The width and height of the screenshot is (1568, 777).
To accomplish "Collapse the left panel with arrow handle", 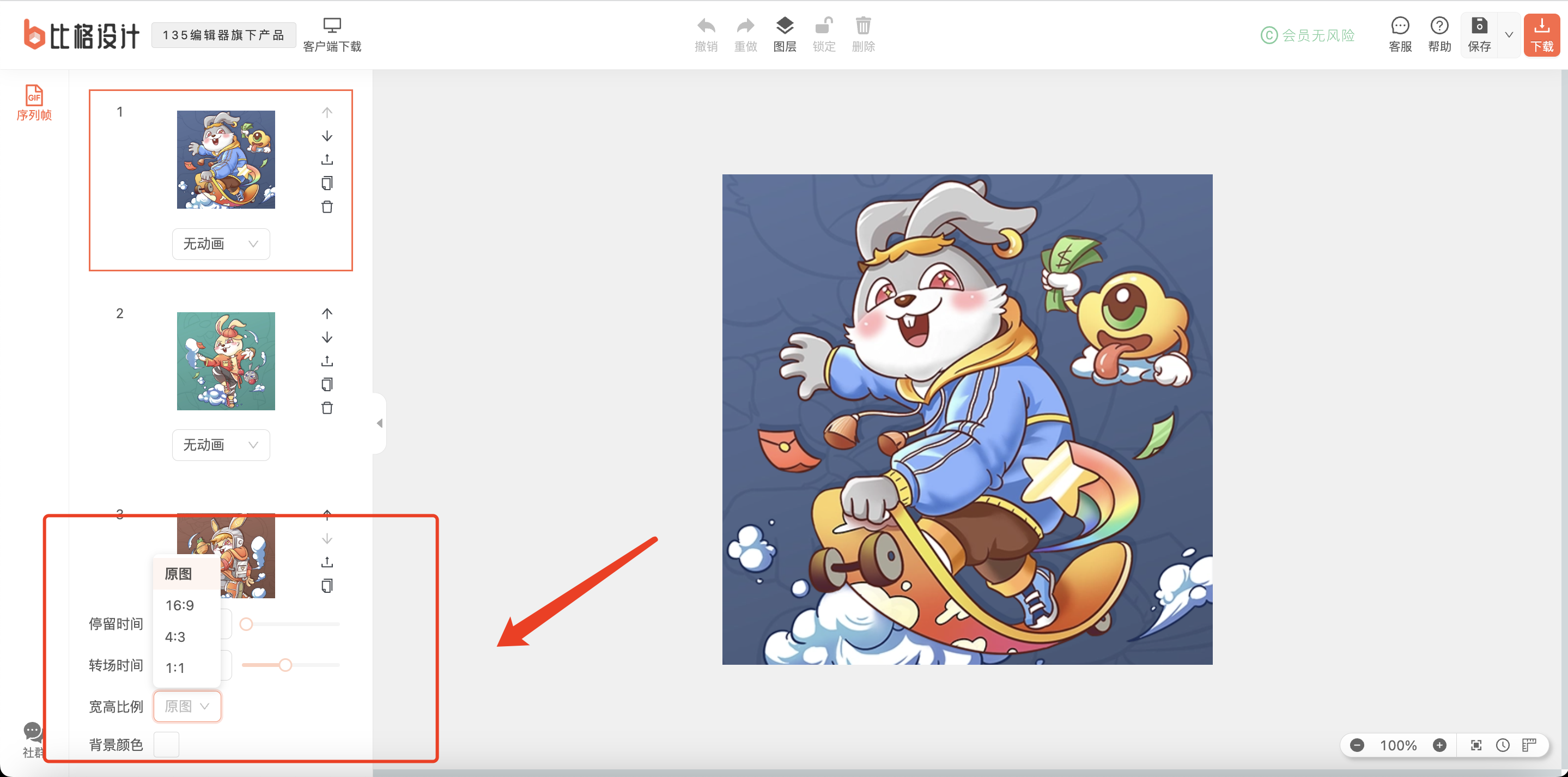I will (379, 423).
